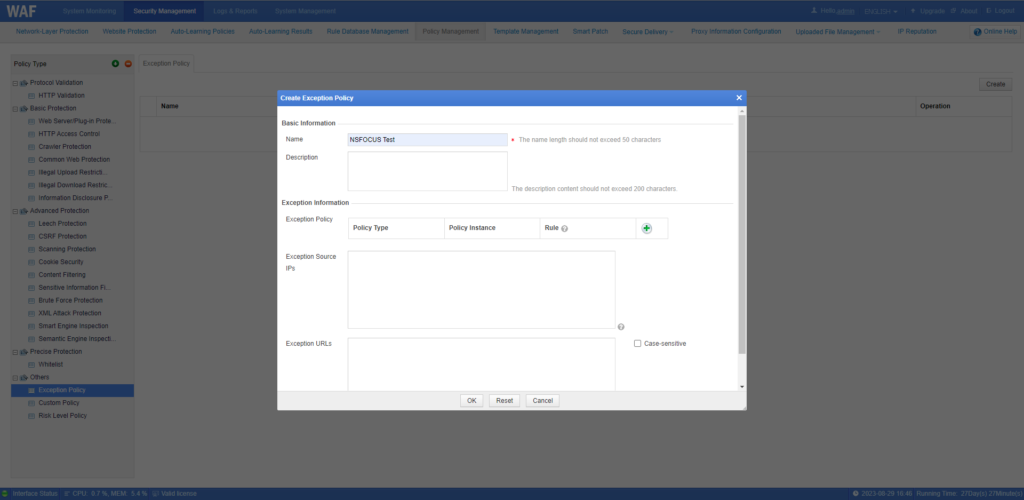Switch to the Proxy Information Configuration tab

click(x=736, y=31)
